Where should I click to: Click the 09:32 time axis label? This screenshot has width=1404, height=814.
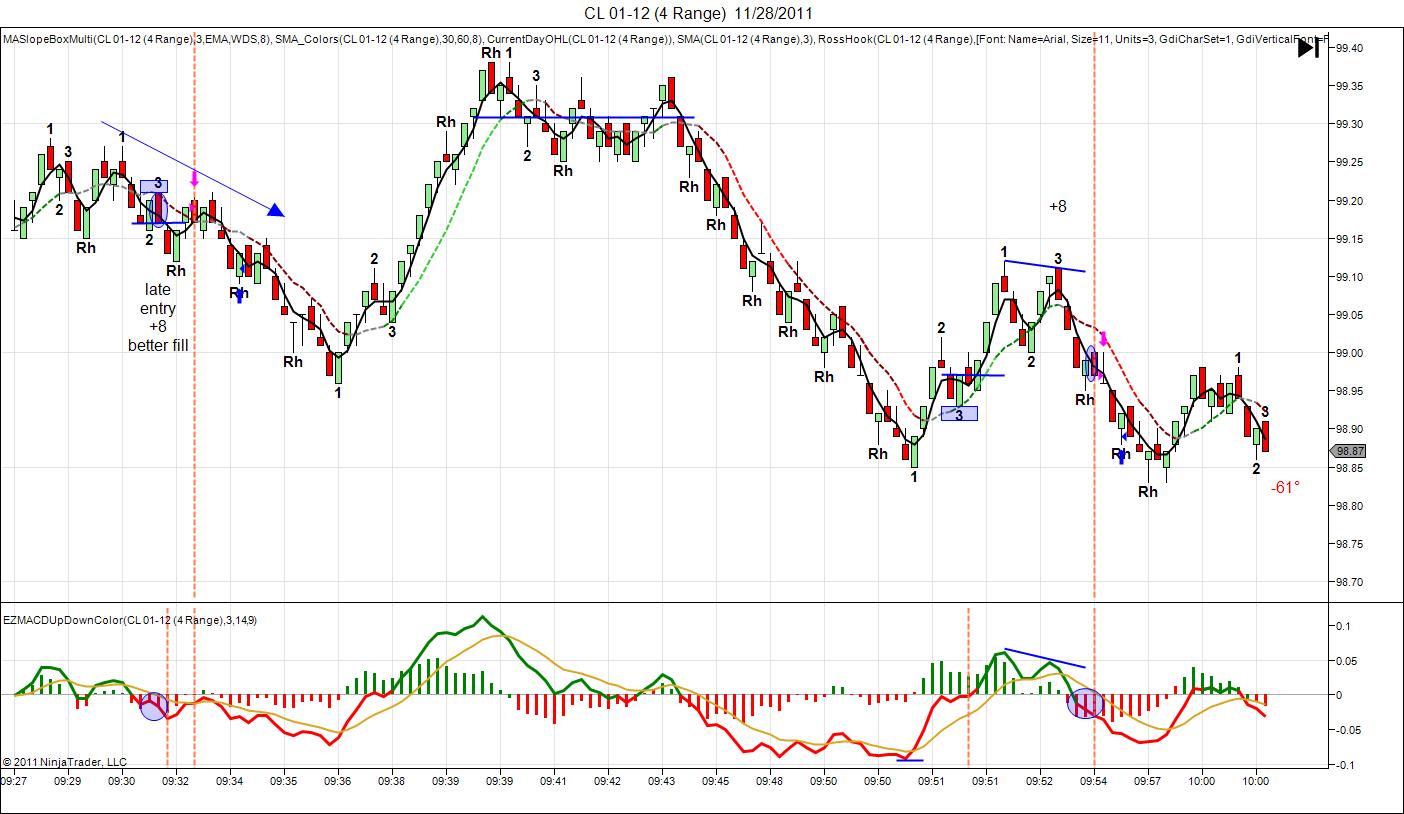point(176,781)
